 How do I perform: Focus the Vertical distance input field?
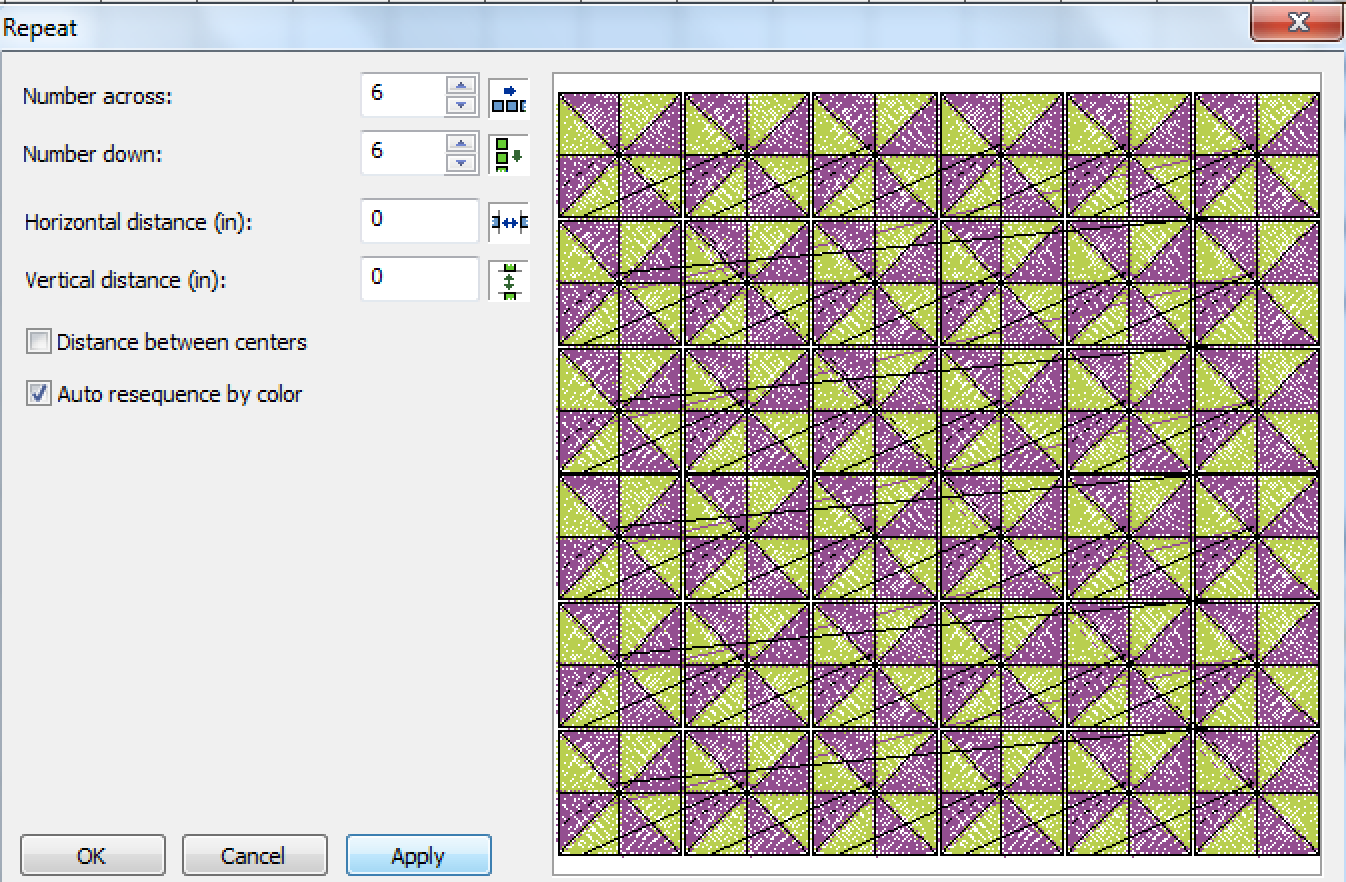click(420, 279)
